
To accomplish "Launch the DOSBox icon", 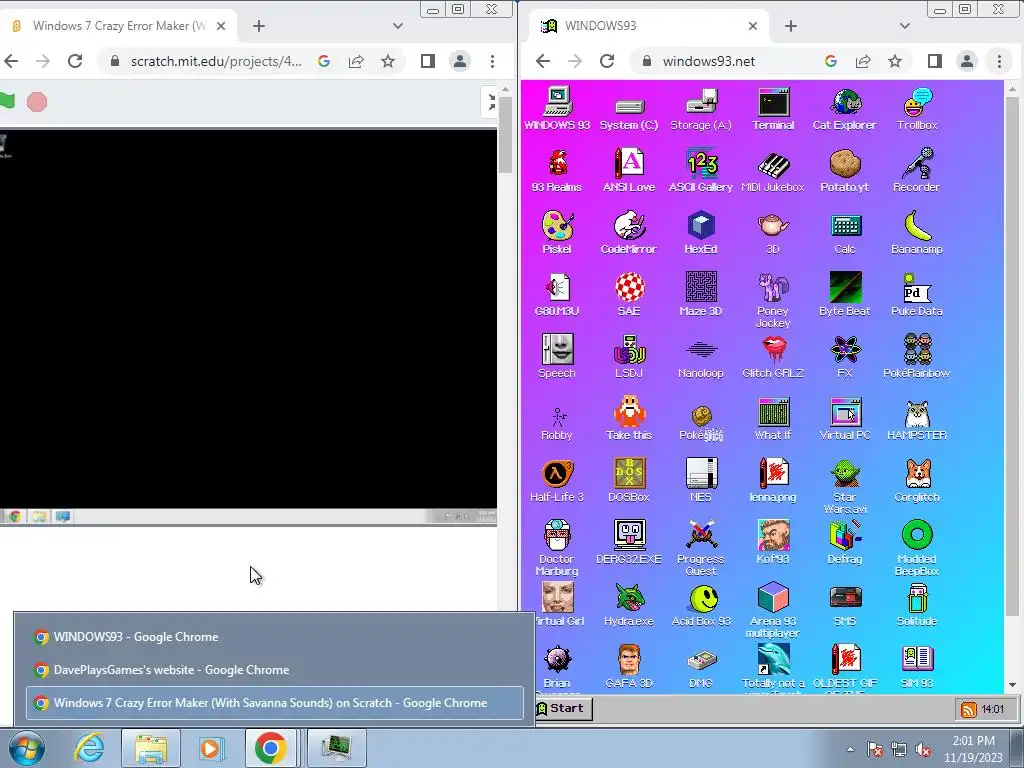I will [x=629, y=481].
